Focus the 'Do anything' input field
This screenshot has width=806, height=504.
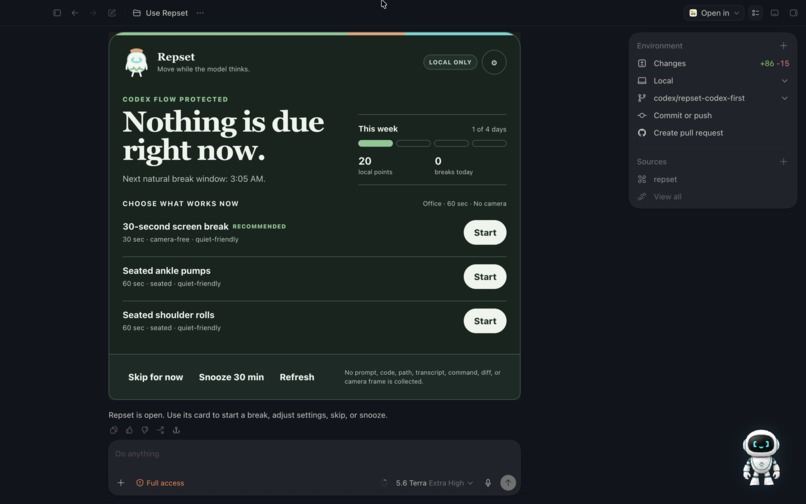pos(314,454)
